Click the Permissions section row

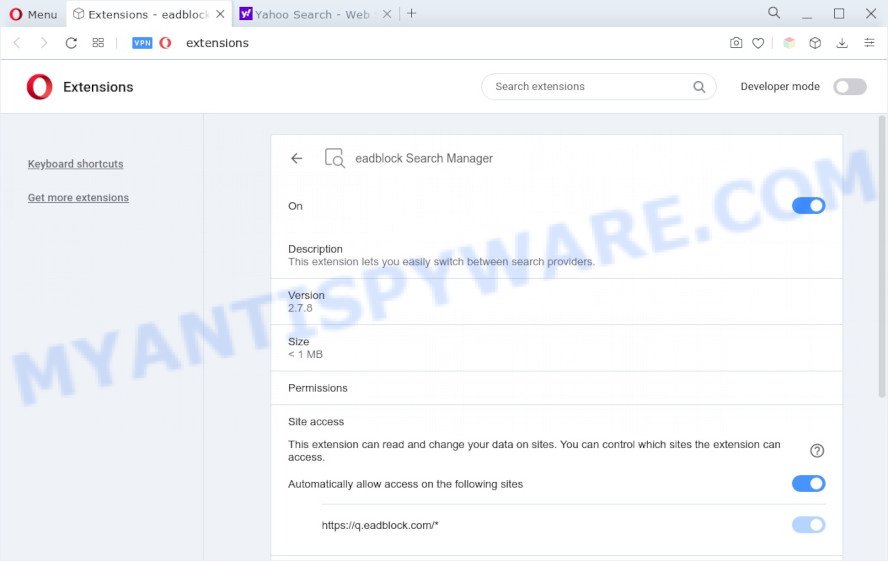point(557,388)
